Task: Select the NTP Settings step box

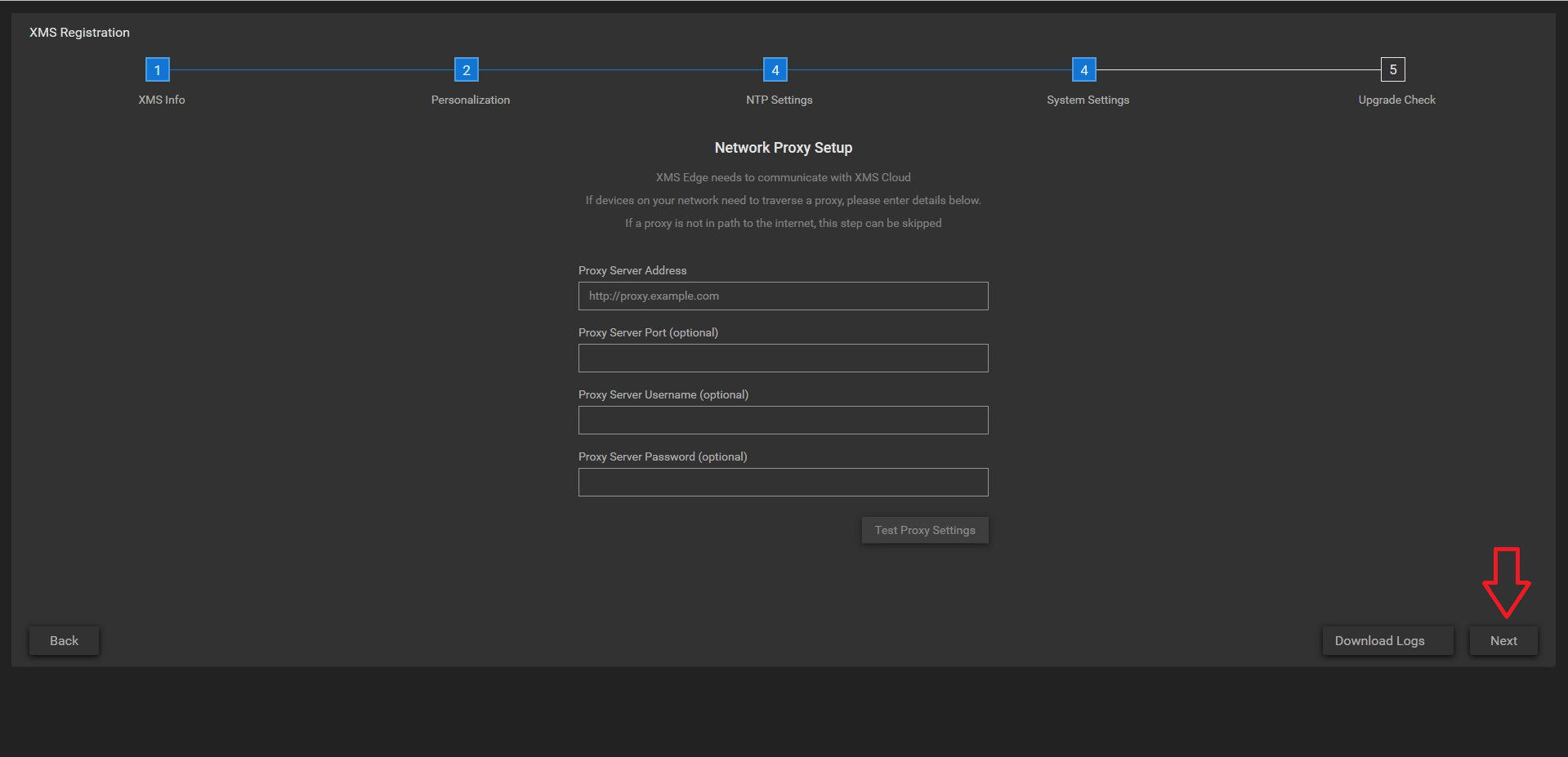Action: pos(775,69)
